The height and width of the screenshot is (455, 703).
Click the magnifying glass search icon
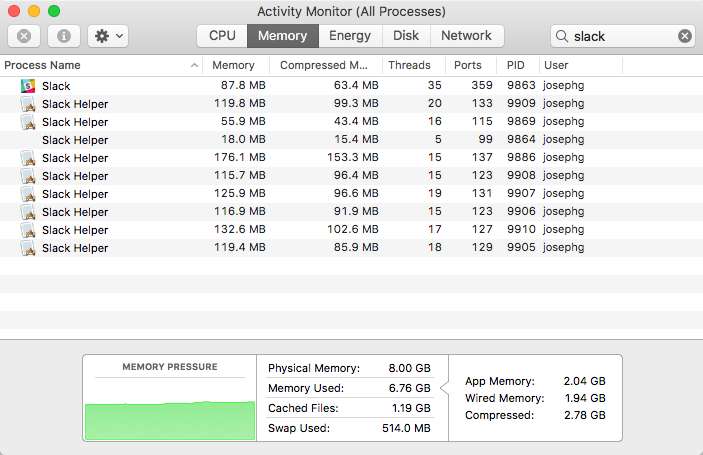coord(563,36)
